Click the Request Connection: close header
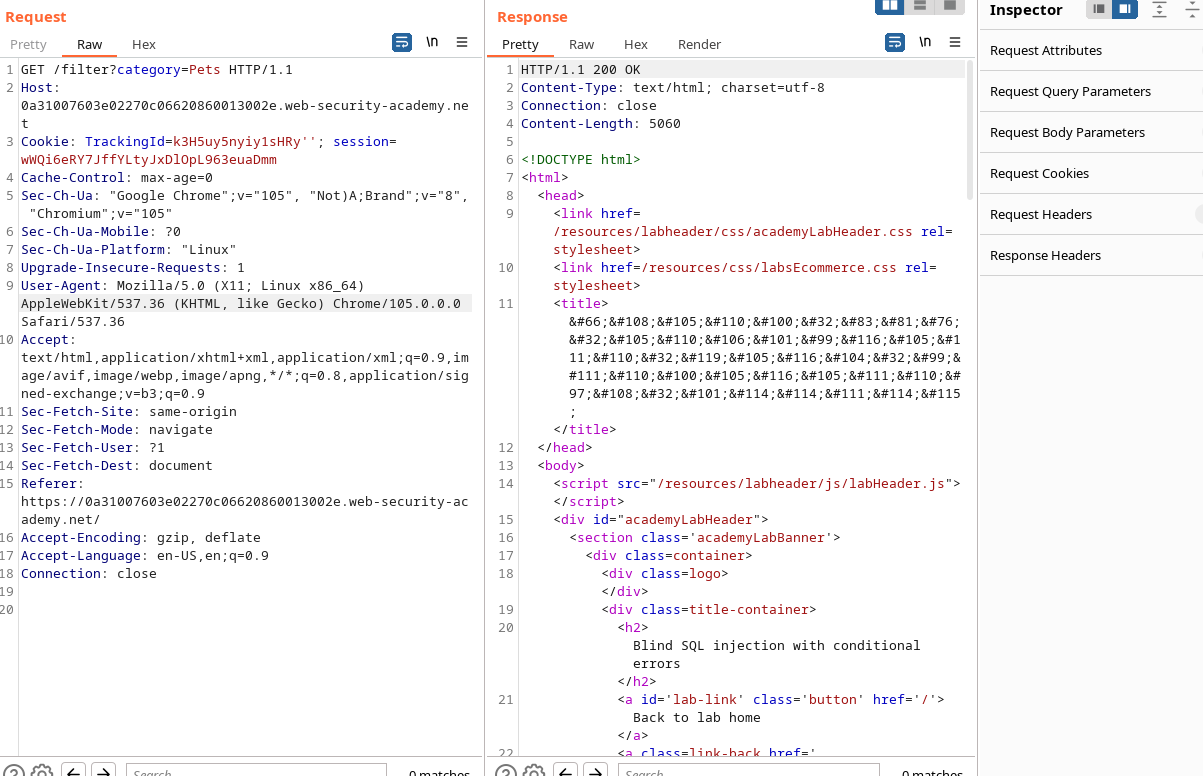Screen dimensions: 1203x776 (89, 574)
